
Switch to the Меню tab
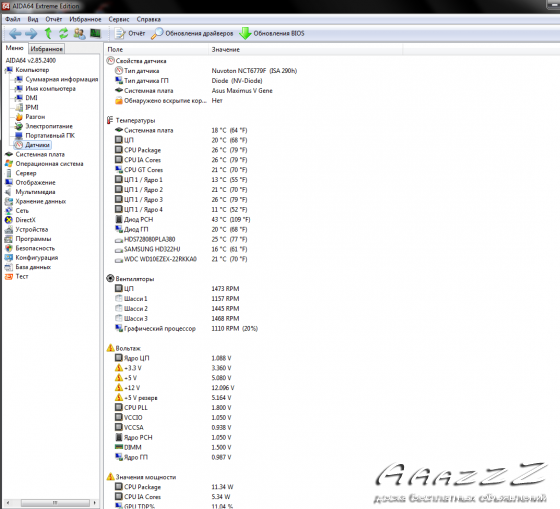14,48
